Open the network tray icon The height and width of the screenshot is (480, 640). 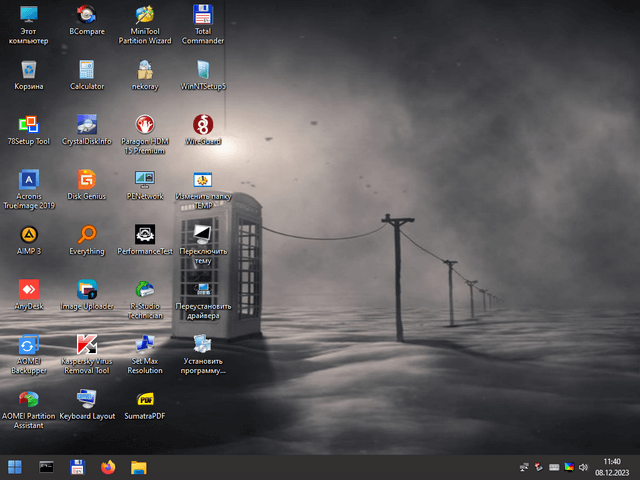[x=524, y=467]
